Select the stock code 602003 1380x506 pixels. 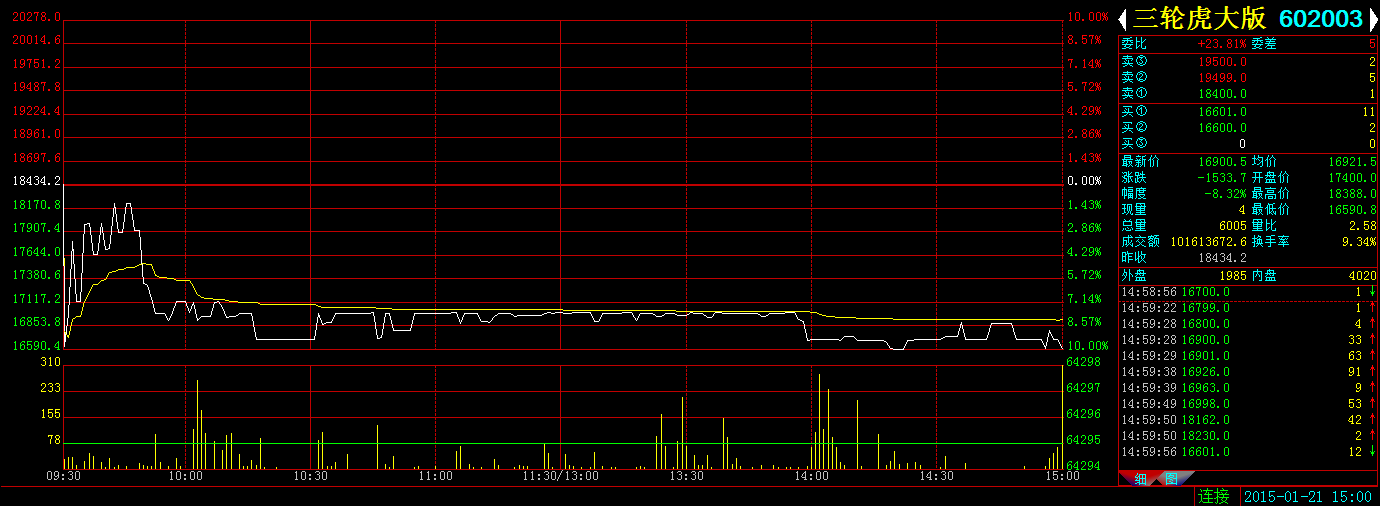1321,18
